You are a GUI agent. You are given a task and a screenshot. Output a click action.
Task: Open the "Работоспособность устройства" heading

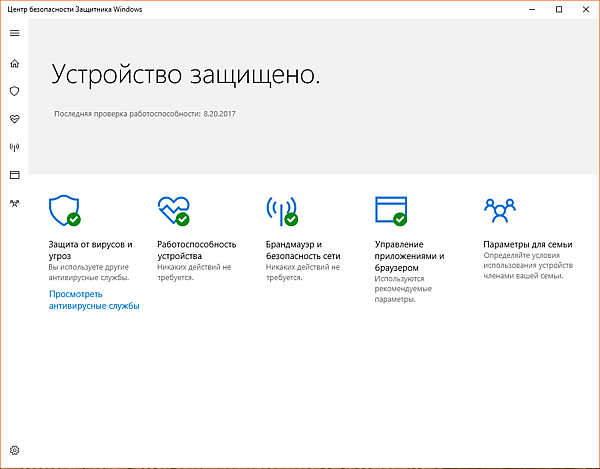pyautogui.click(x=197, y=250)
